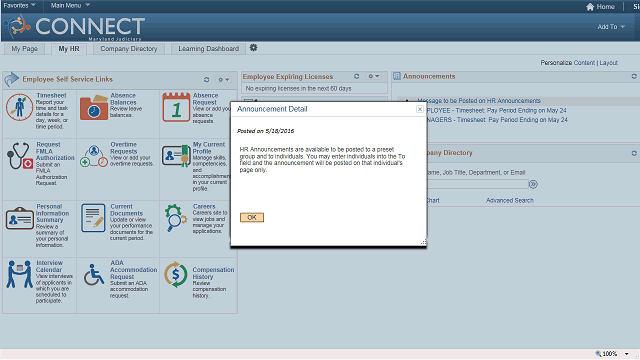
Task: Open the Current Documents icon
Action: coord(93,218)
